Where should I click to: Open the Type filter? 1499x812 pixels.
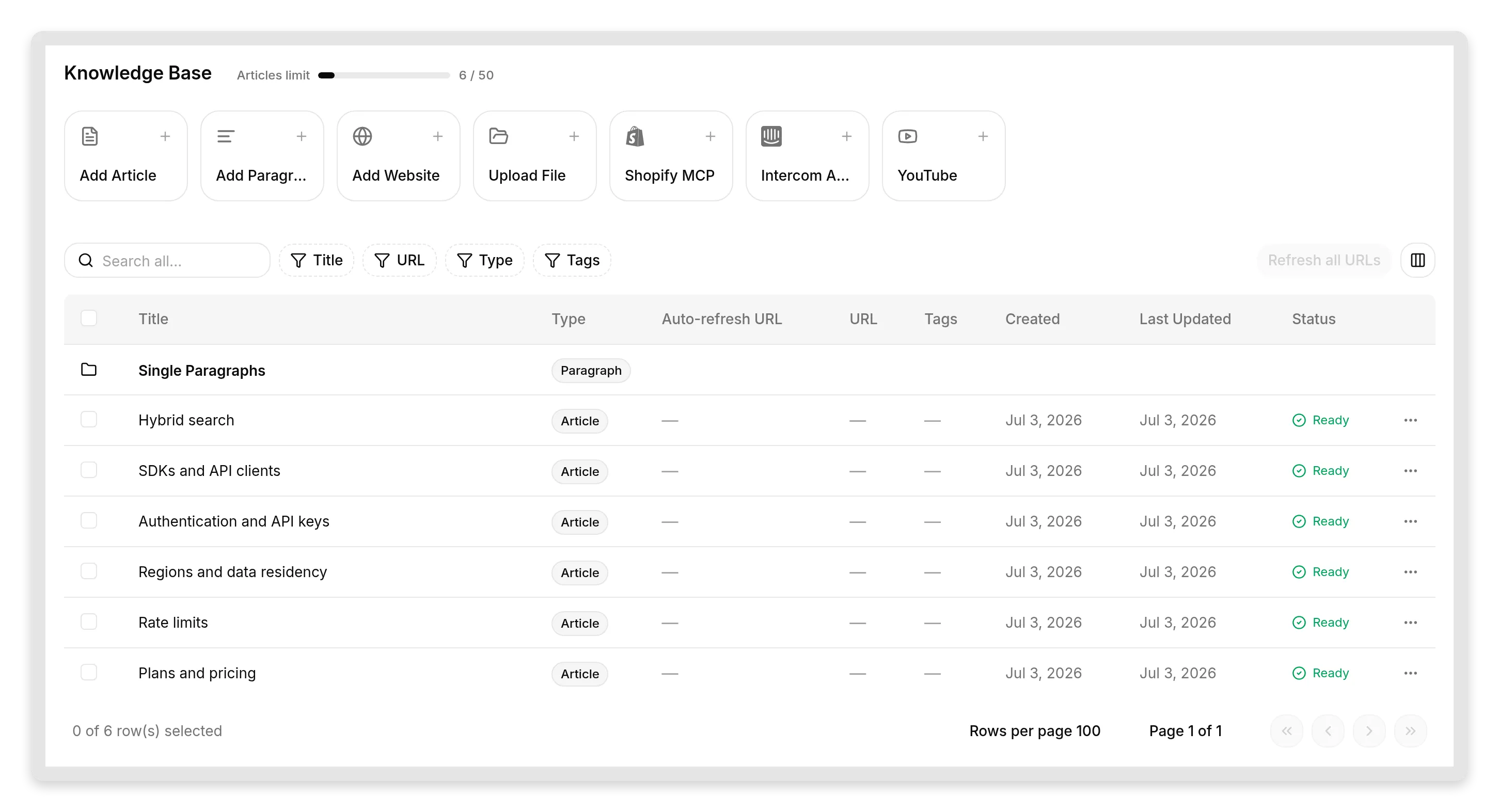485,260
